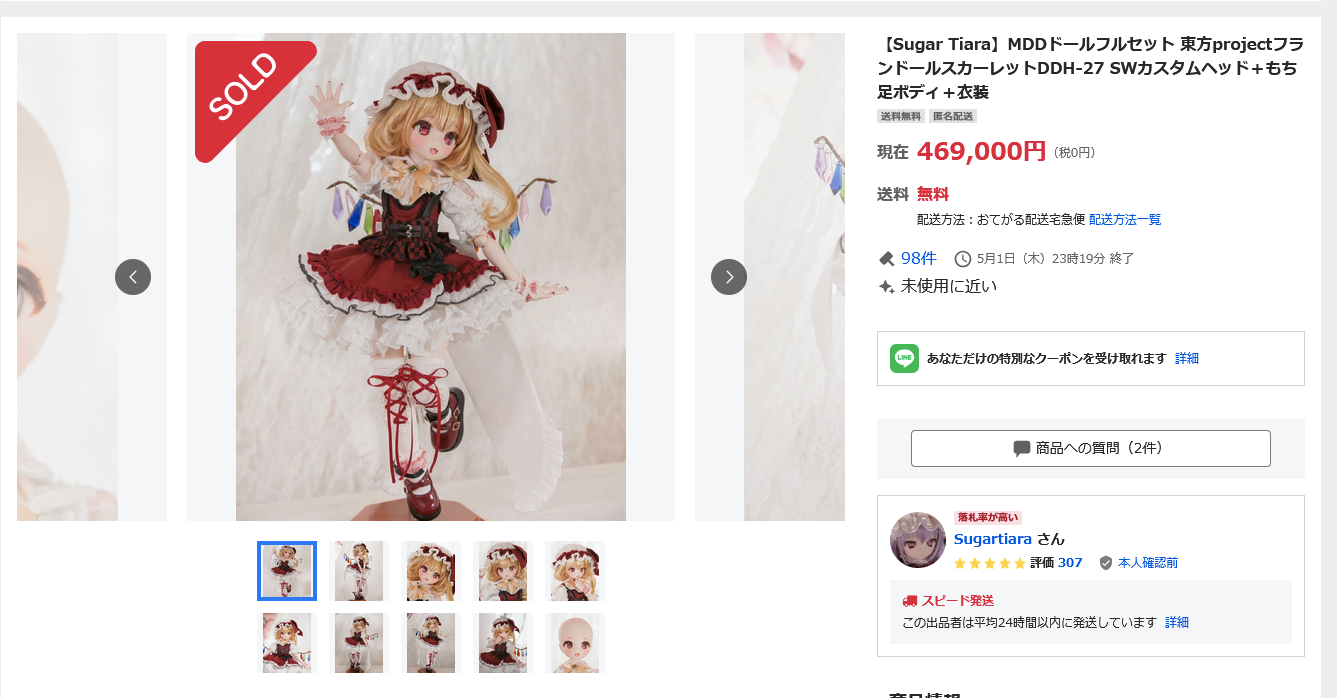Open the 配送方法一覧 link

tap(1125, 220)
